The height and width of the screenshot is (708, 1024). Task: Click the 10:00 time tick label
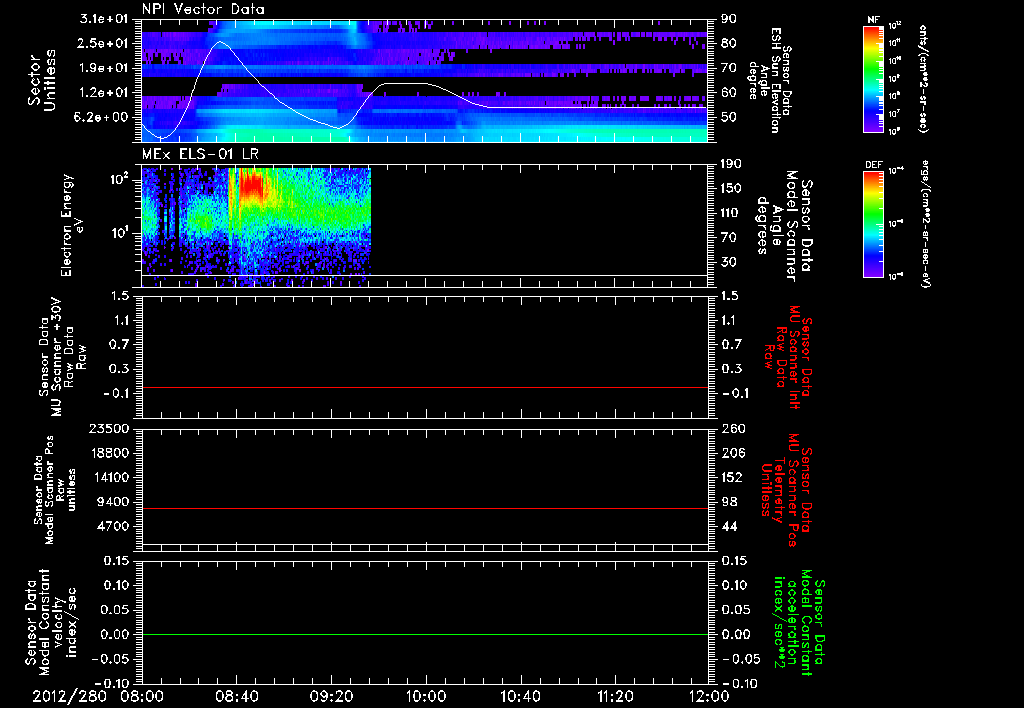(x=426, y=697)
